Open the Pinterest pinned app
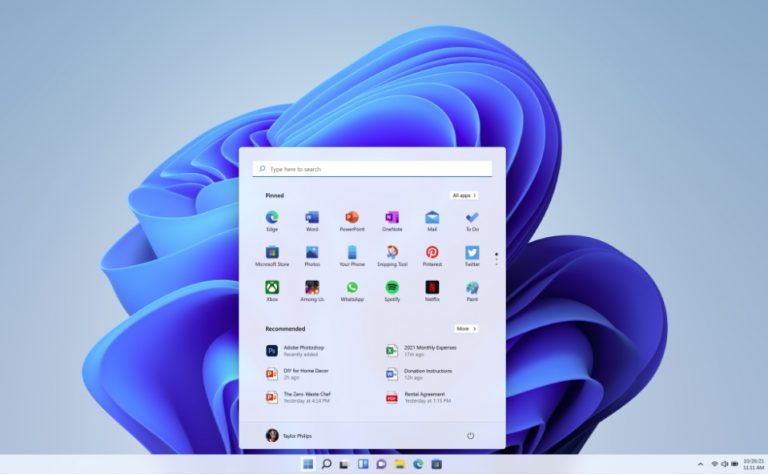Viewport: 768px width, 474px height. pyautogui.click(x=432, y=253)
